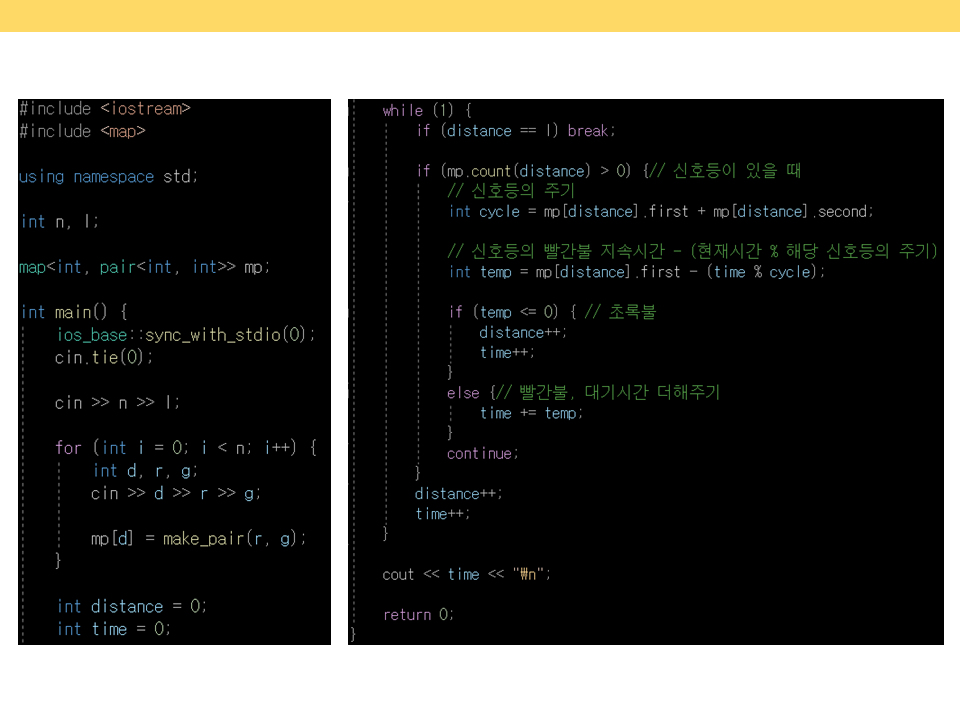The width and height of the screenshot is (960, 720).
Task: Click the 'cin.tie(0);' line
Action: tap(103, 358)
